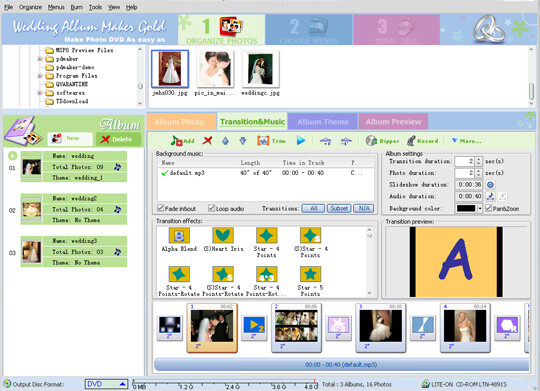Viewport: 540px width, 391px height.
Task: Click the transition icon after slide 1
Action: click(x=254, y=328)
